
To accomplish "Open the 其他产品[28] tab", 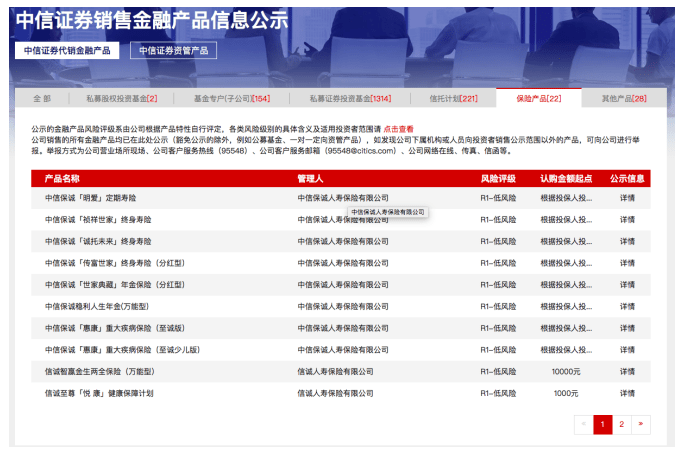I will coord(624,99).
